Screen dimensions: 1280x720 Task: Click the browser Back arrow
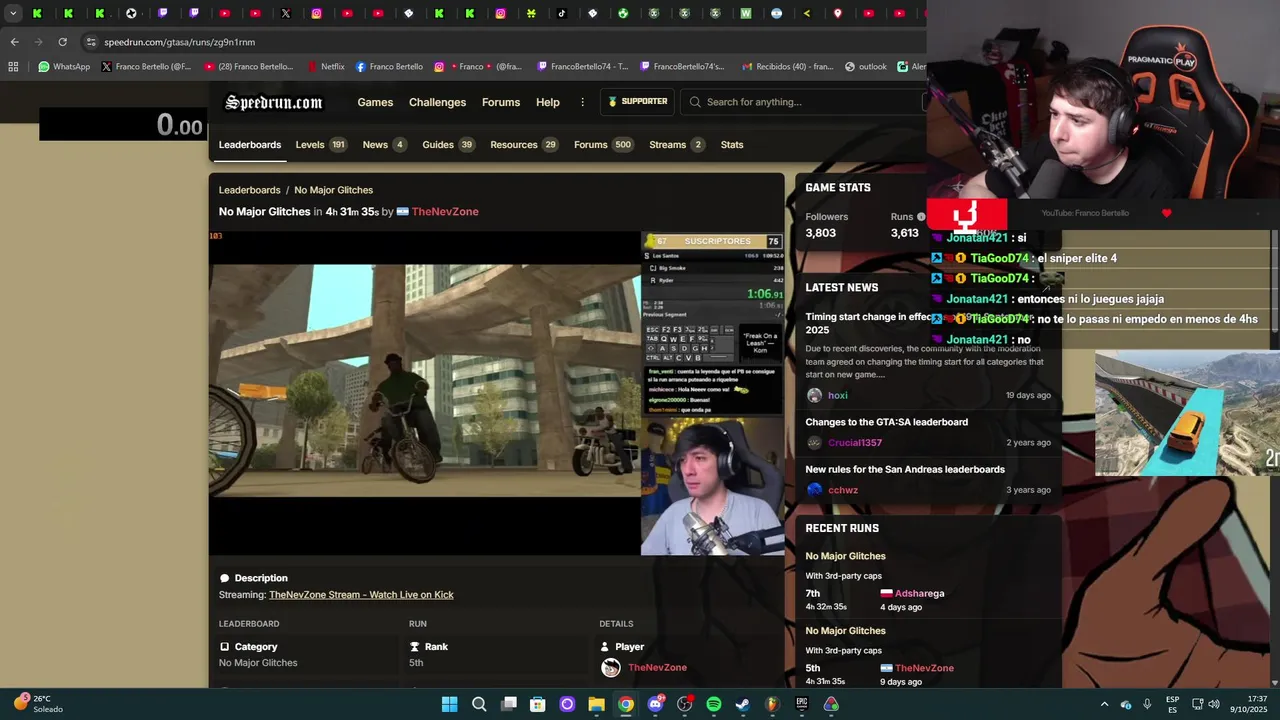[14, 42]
